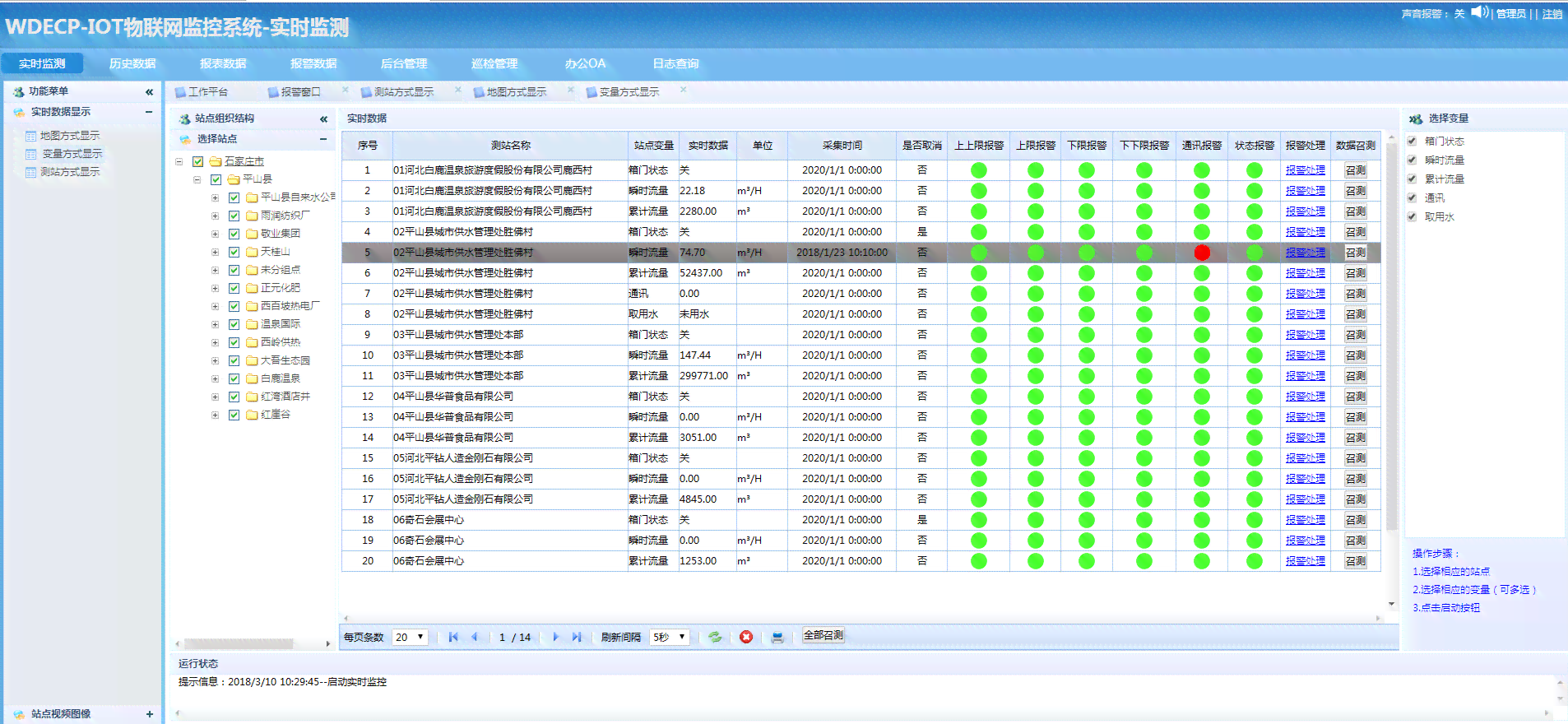Uncheck the 天桂山 station checkbox
This screenshot has height=724, width=1568.
click(234, 252)
